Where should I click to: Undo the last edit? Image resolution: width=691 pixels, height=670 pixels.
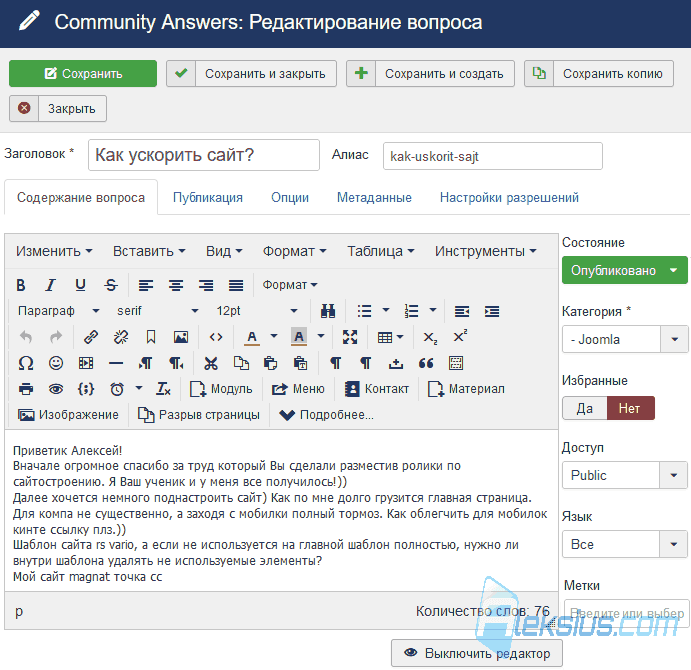click(x=26, y=337)
